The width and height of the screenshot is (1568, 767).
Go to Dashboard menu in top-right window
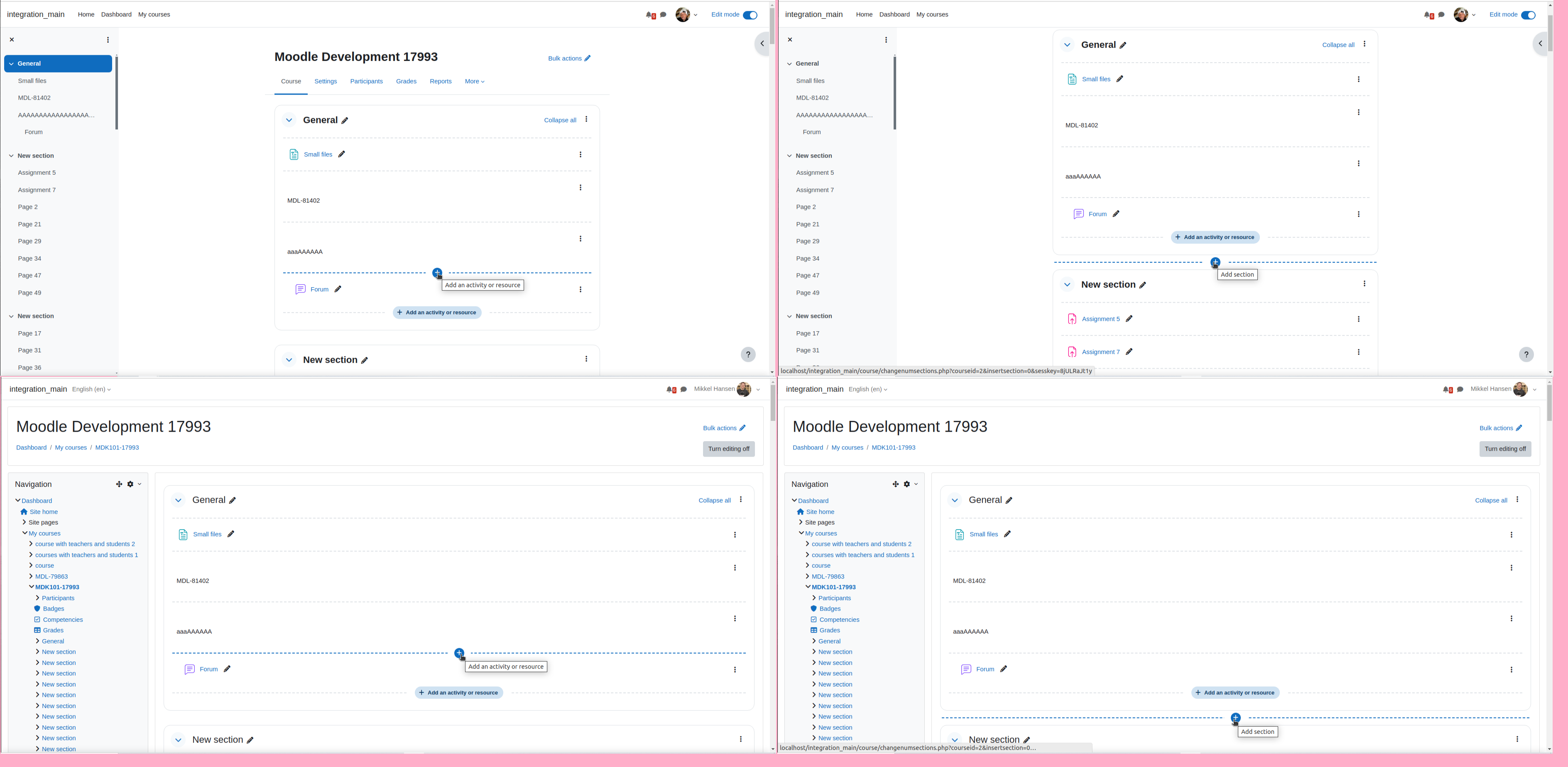(894, 15)
